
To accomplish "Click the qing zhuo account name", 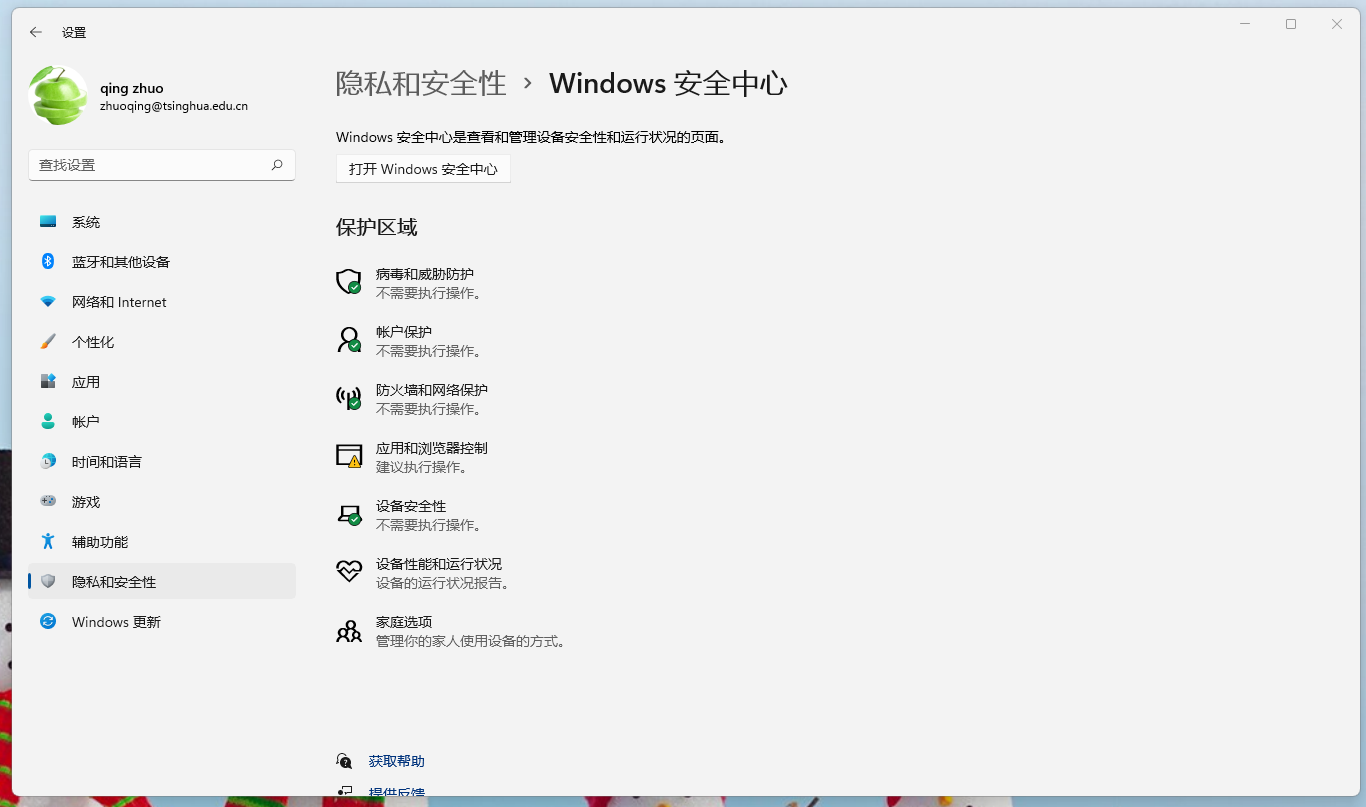I will pyautogui.click(x=132, y=88).
